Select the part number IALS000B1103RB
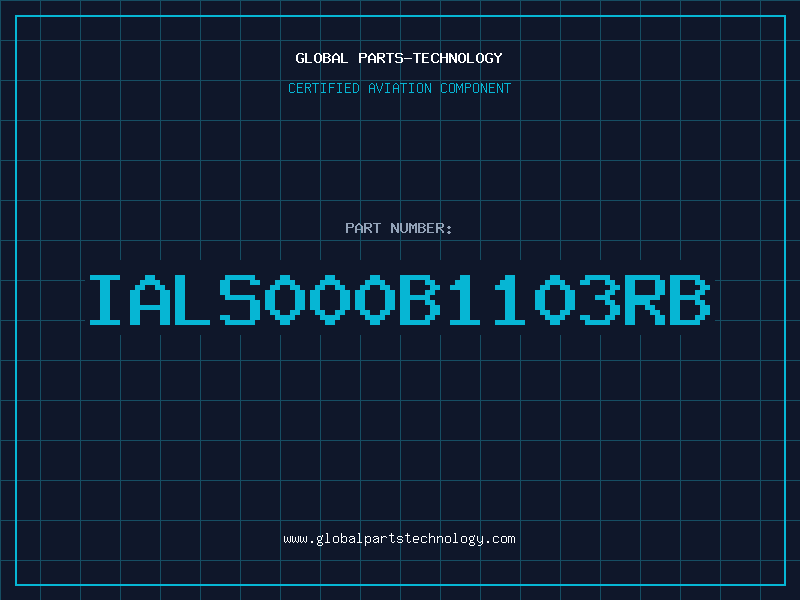The image size is (800, 600). 400,300
